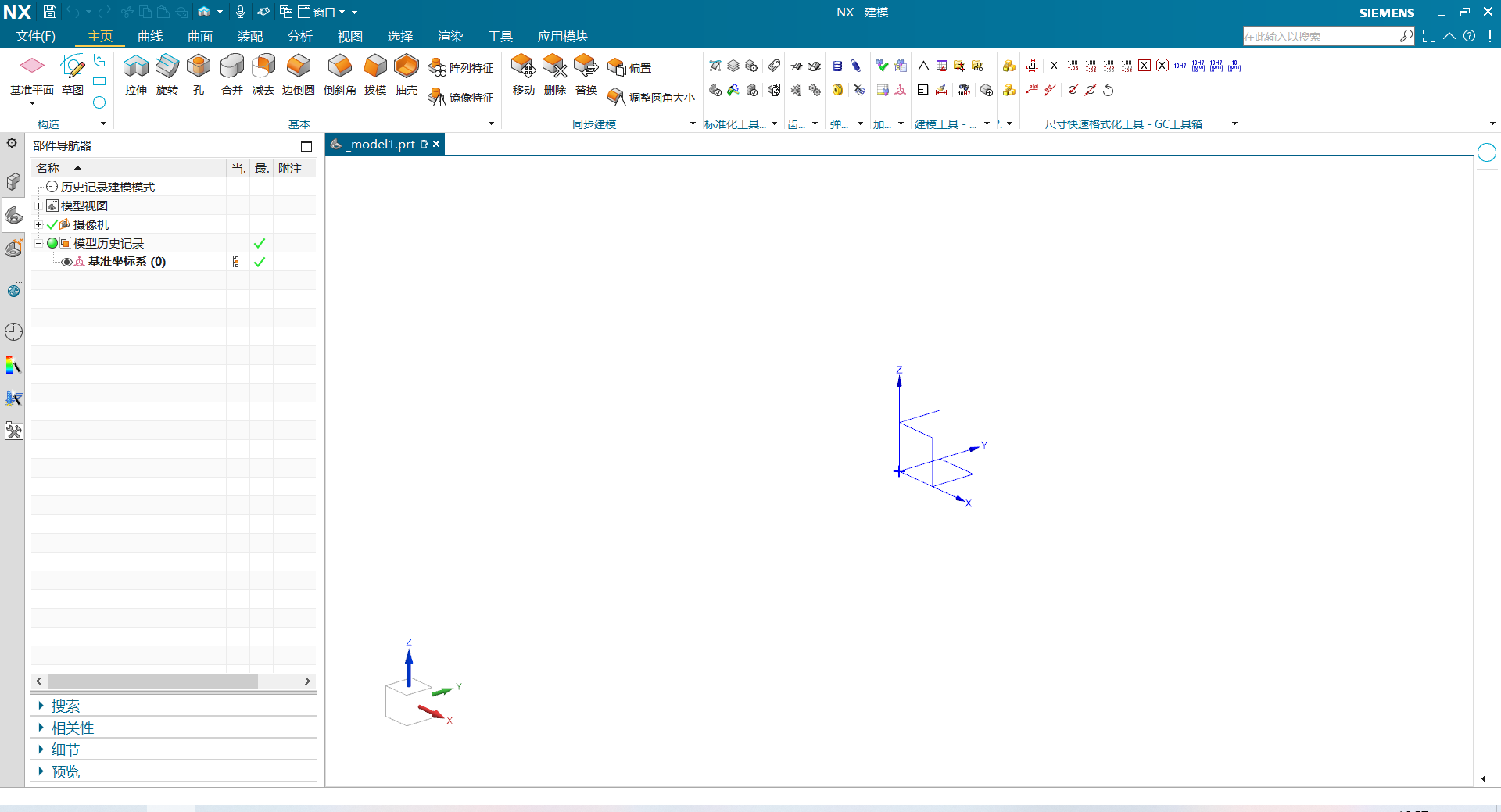1501x812 pixels.
Task: Maximize the 部件导航器 panel checkbox button
Action: click(x=306, y=146)
